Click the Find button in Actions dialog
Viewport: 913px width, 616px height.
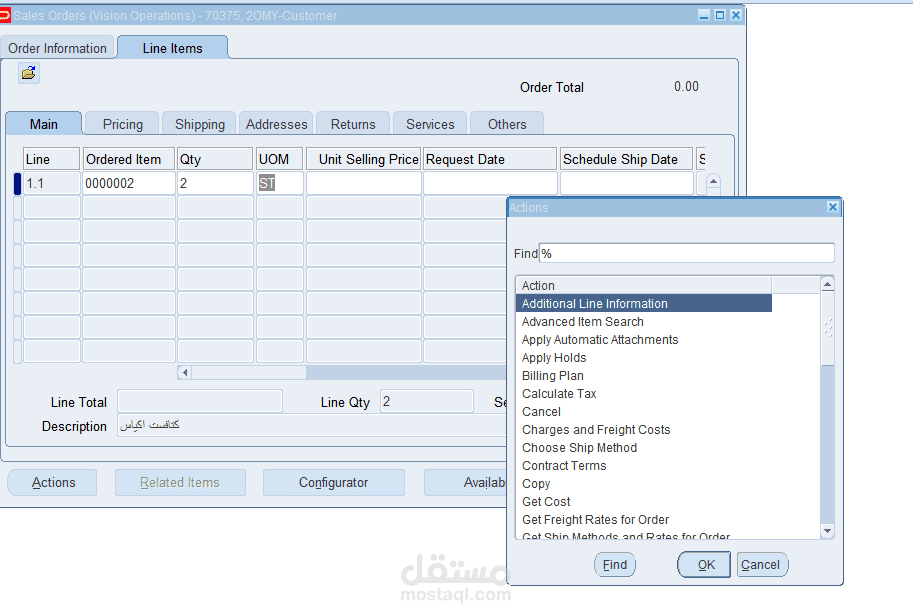coord(615,565)
